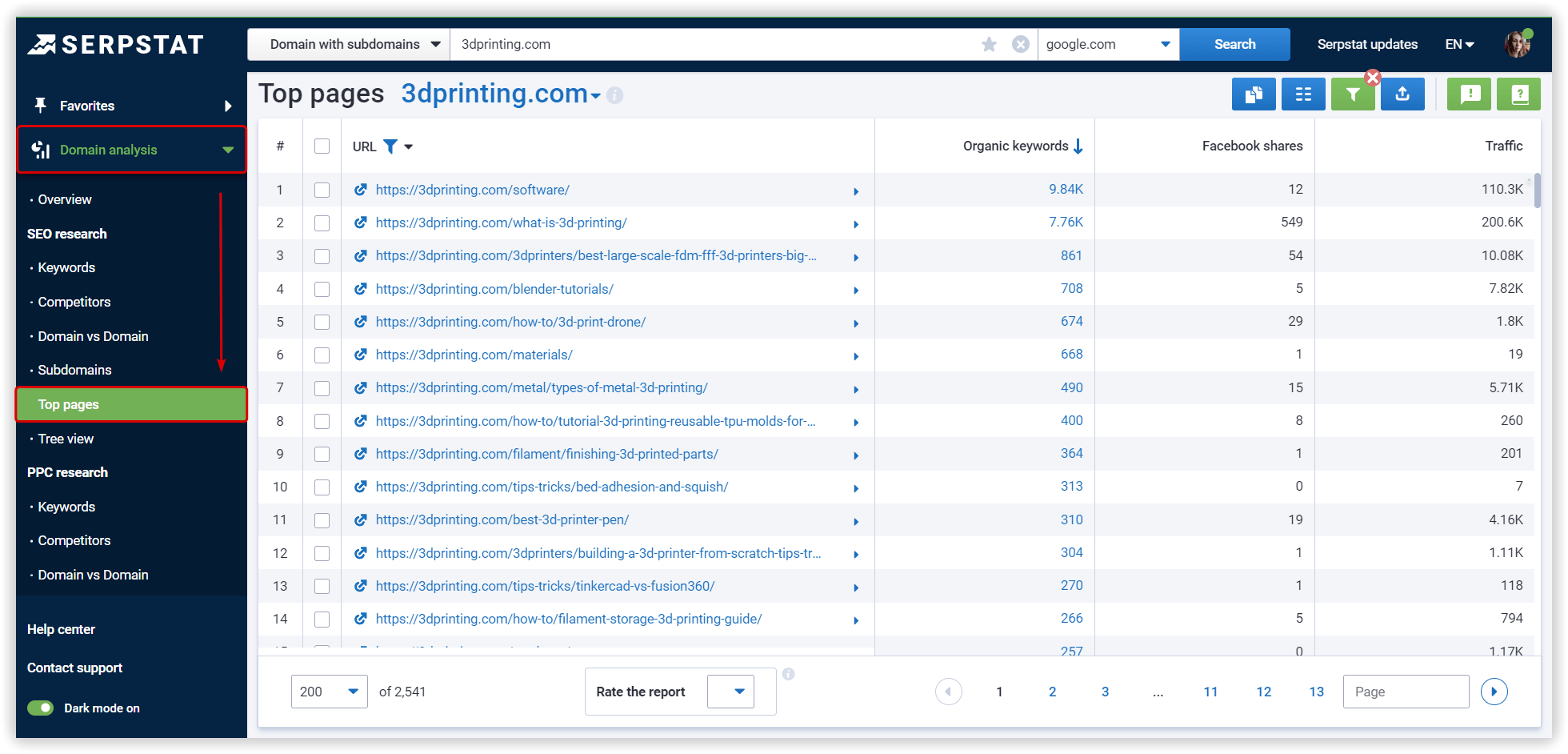Check the row 14 filament-storage checkbox
This screenshot has width=1568, height=754.
point(322,619)
